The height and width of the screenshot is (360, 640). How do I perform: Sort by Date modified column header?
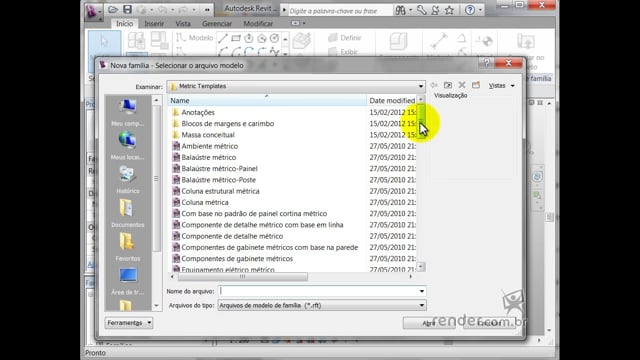pyautogui.click(x=392, y=100)
